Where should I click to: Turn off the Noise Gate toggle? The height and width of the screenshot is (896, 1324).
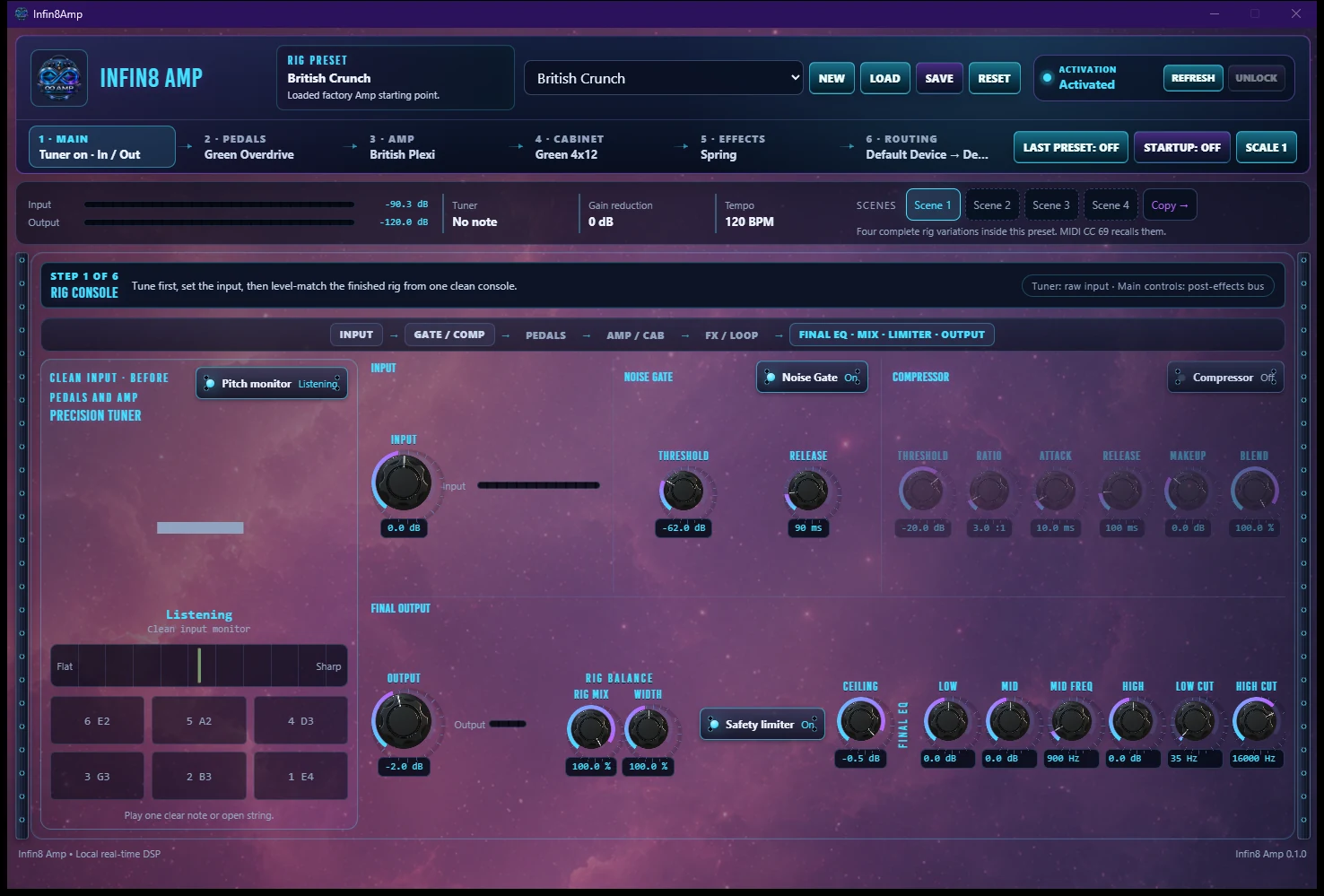812,378
